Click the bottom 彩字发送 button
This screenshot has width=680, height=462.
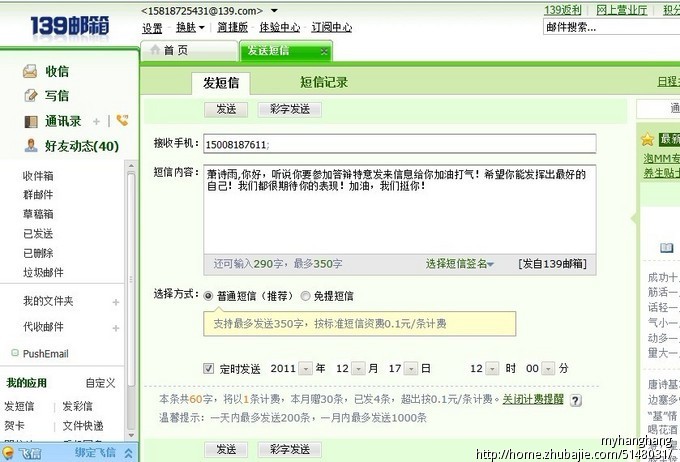tap(290, 449)
